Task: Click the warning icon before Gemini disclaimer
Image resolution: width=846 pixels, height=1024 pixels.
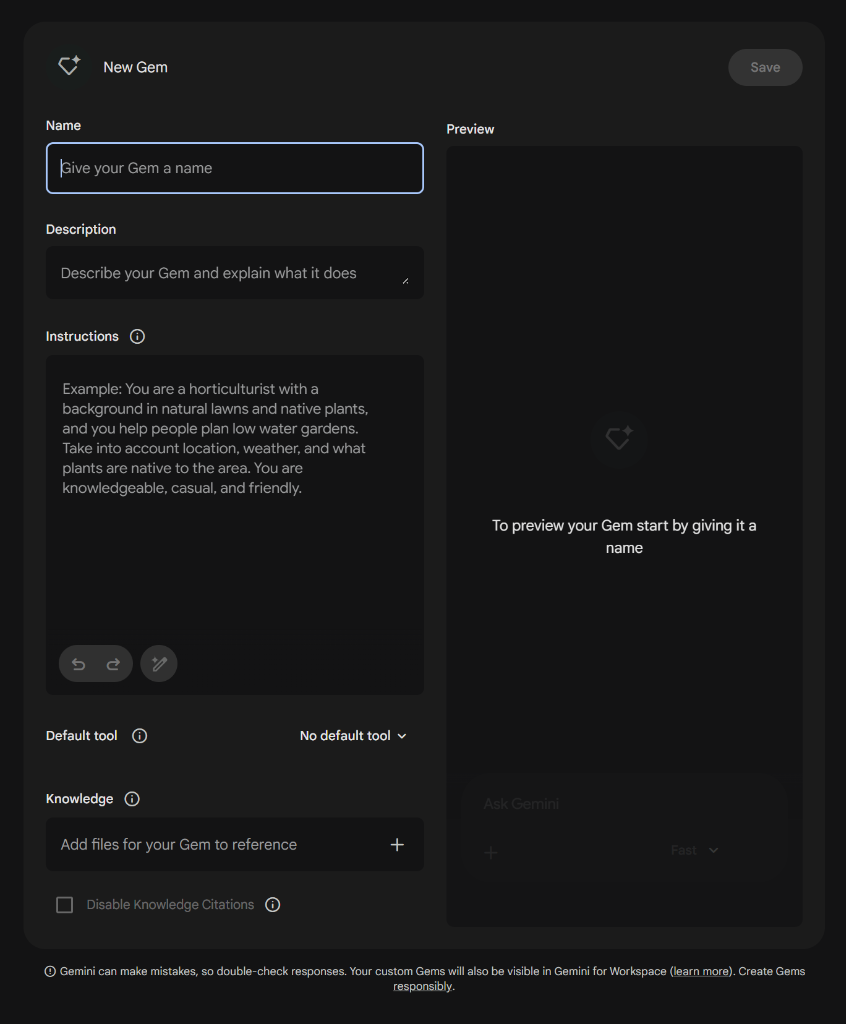Action: click(50, 971)
